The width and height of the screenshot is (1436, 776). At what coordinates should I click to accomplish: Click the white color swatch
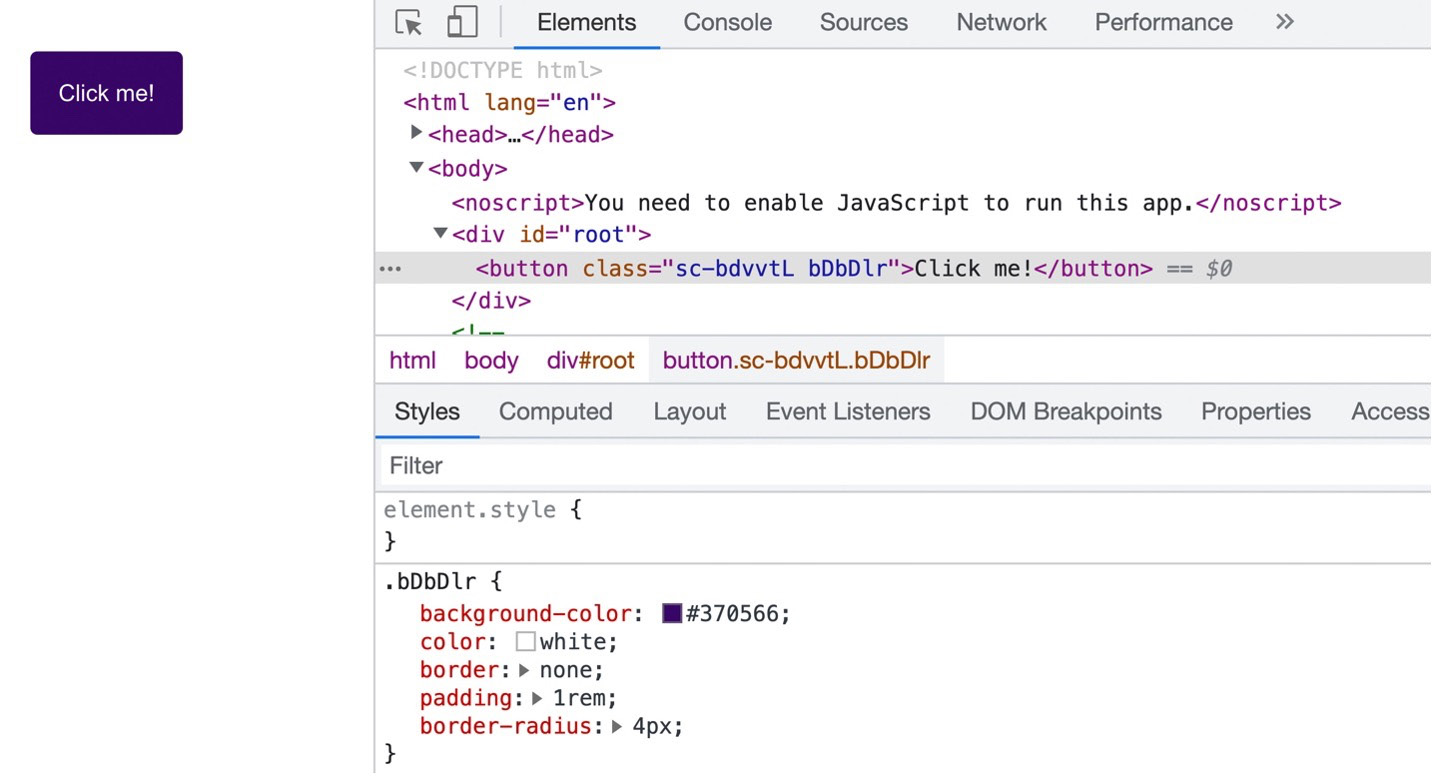[x=525, y=641]
